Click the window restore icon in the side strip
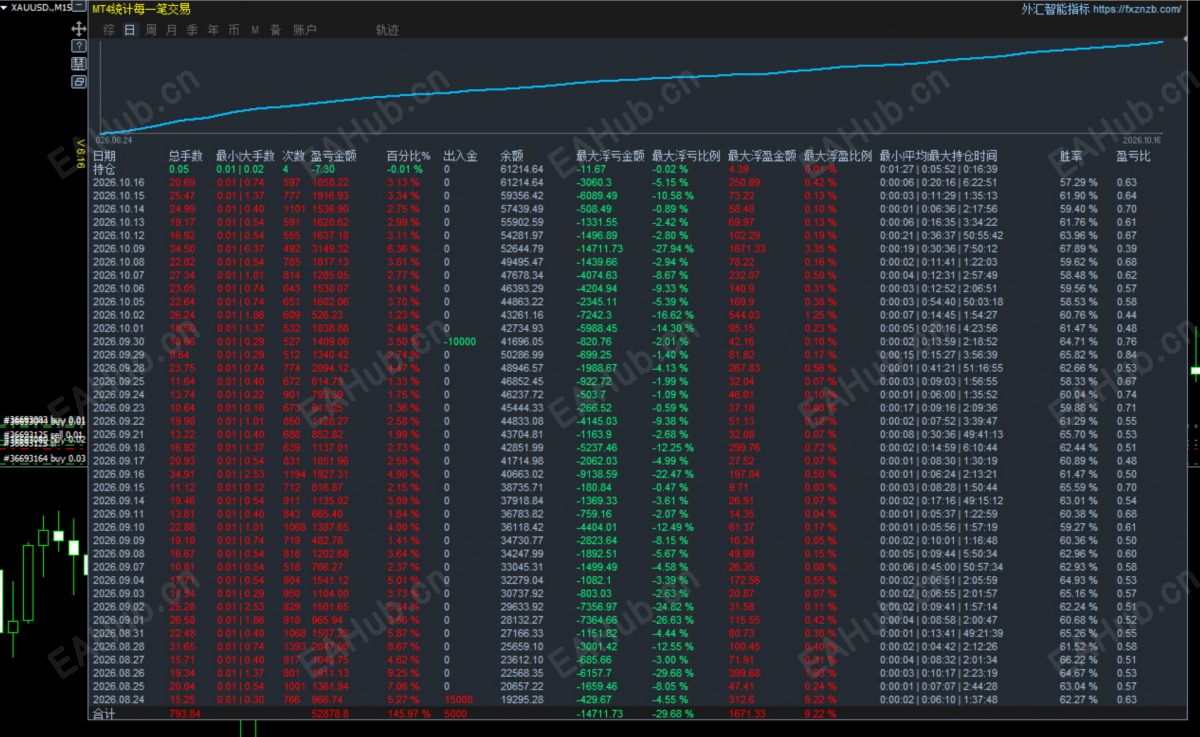 79,82
